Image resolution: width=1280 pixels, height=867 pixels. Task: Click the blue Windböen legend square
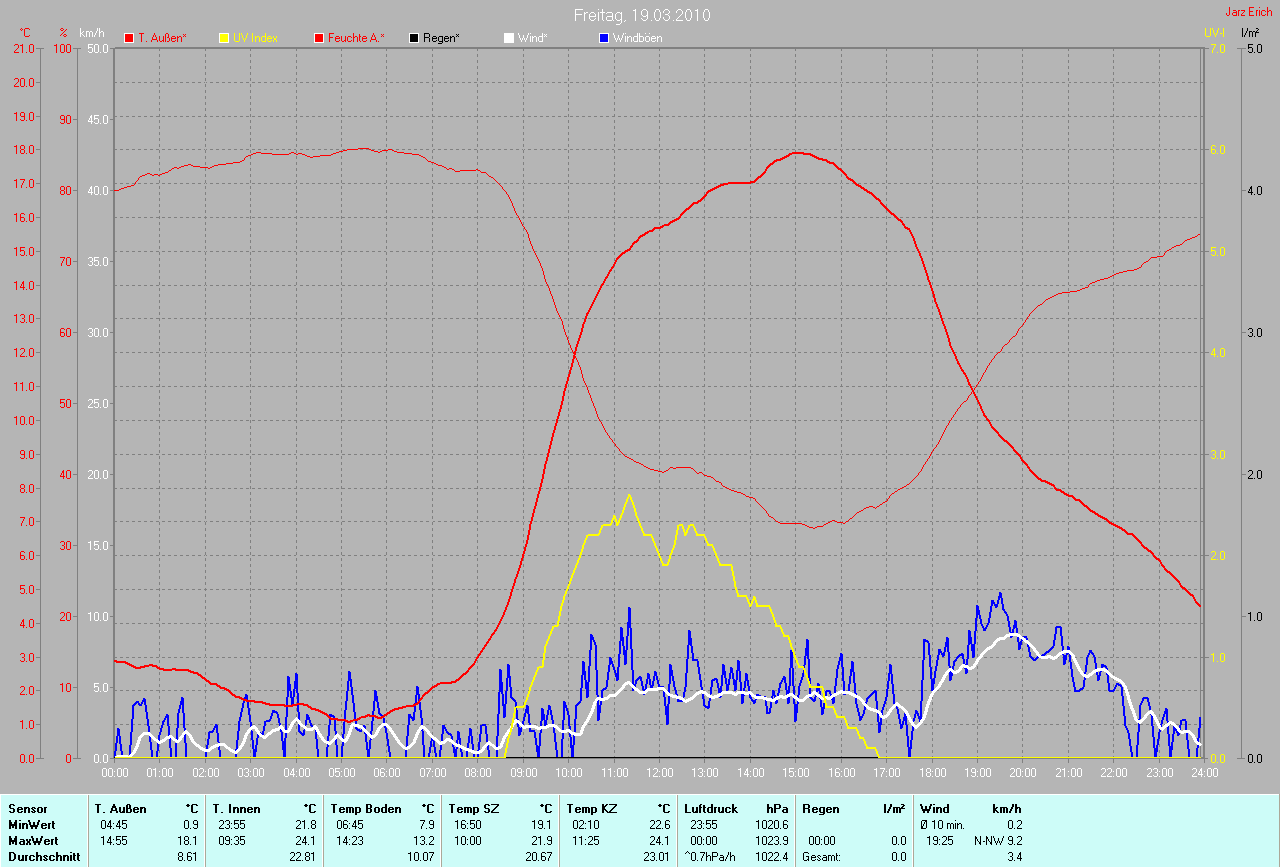603,38
